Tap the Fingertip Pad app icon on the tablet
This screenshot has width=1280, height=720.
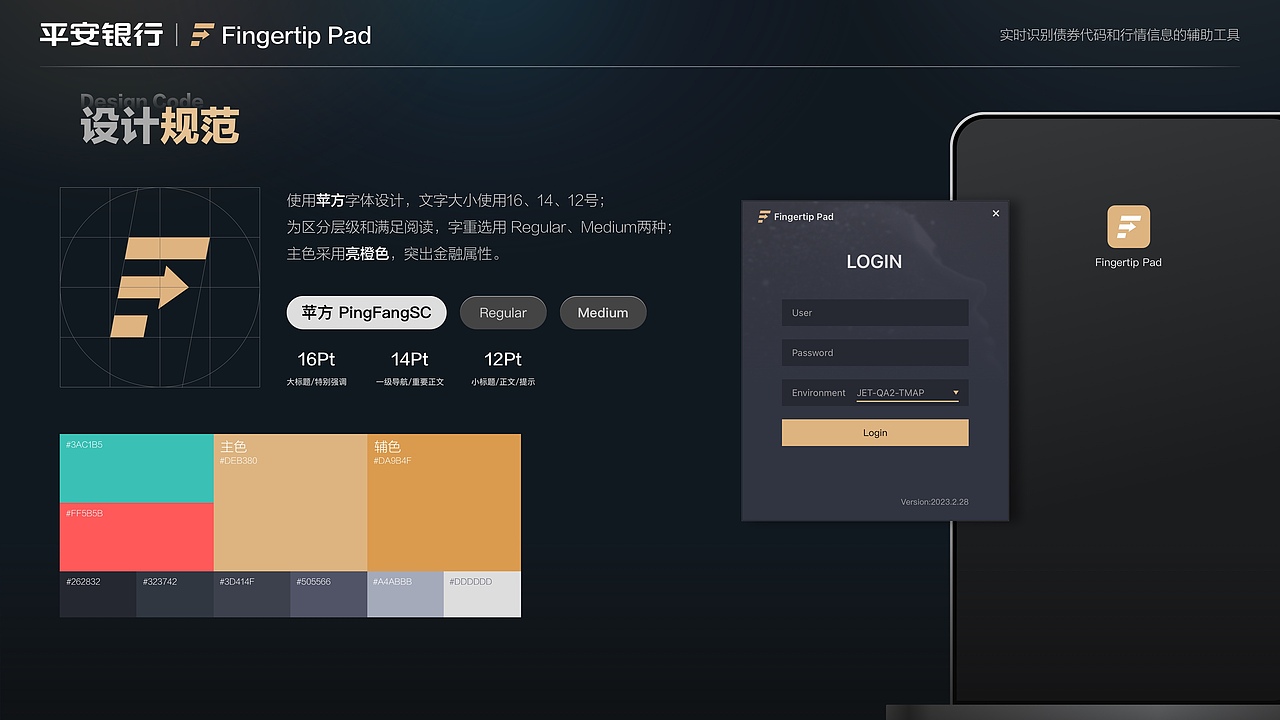[x=1128, y=228]
